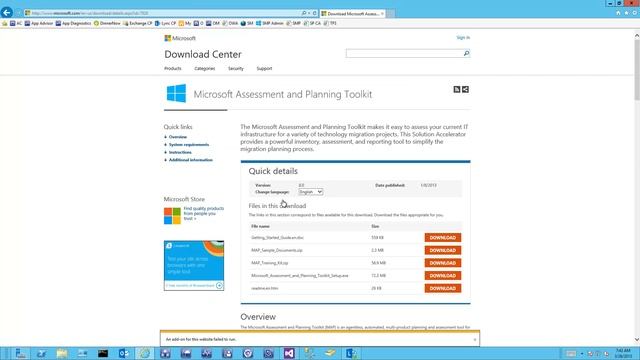Download the readme htm file
The width and height of the screenshot is (640, 360).
[x=443, y=288]
